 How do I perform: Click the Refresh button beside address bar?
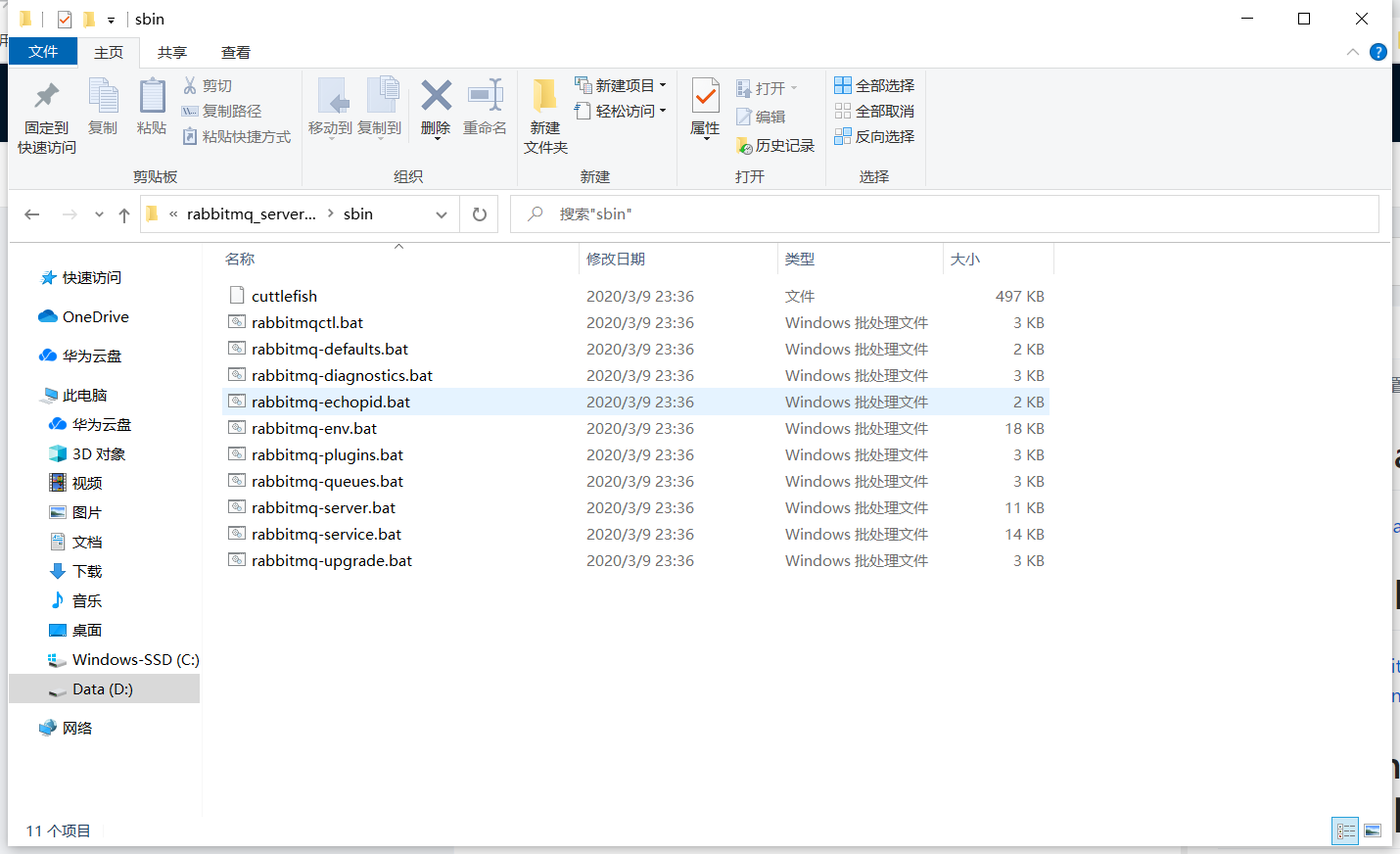tap(480, 214)
